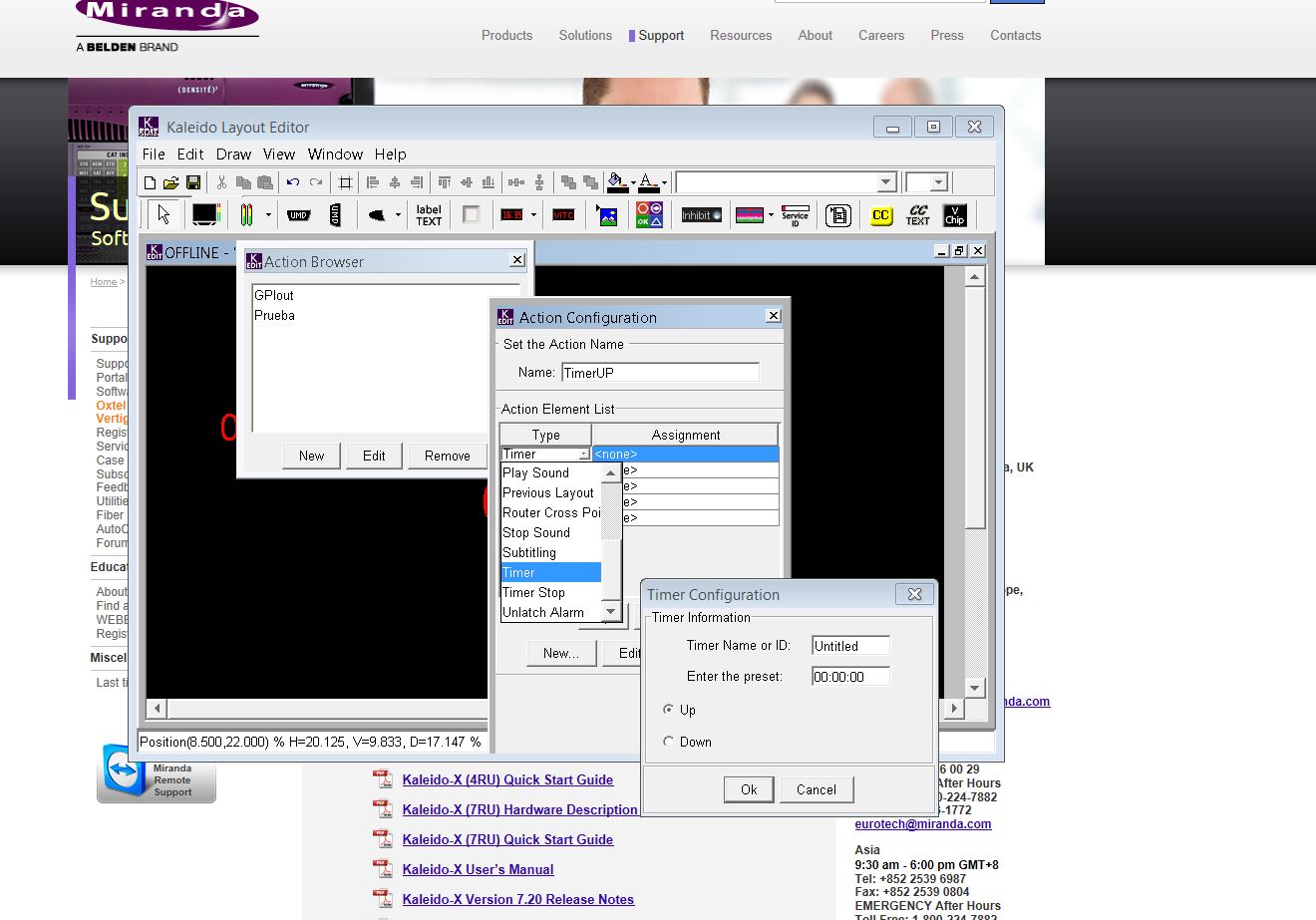Click the Redo arrow icon

316,182
